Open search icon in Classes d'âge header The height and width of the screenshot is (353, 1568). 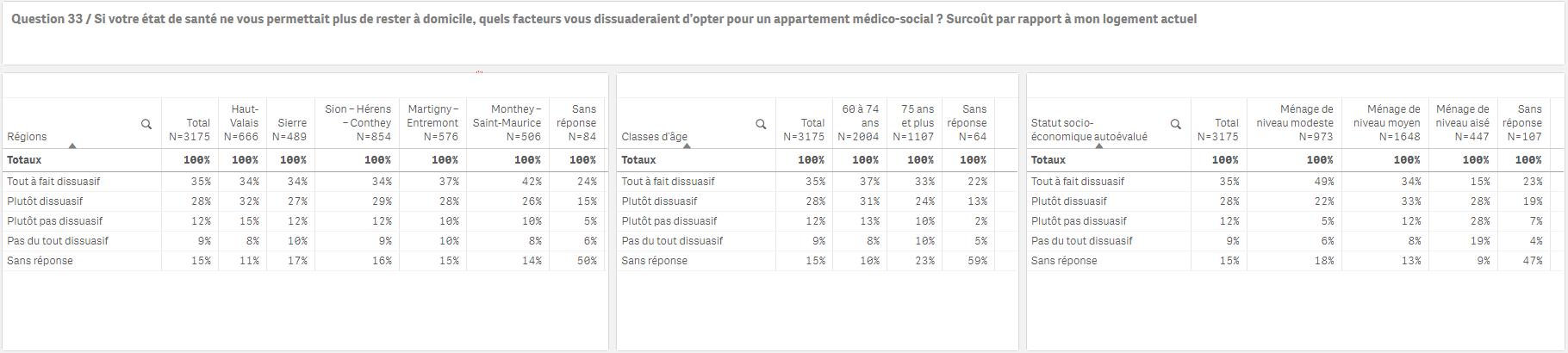(x=761, y=124)
